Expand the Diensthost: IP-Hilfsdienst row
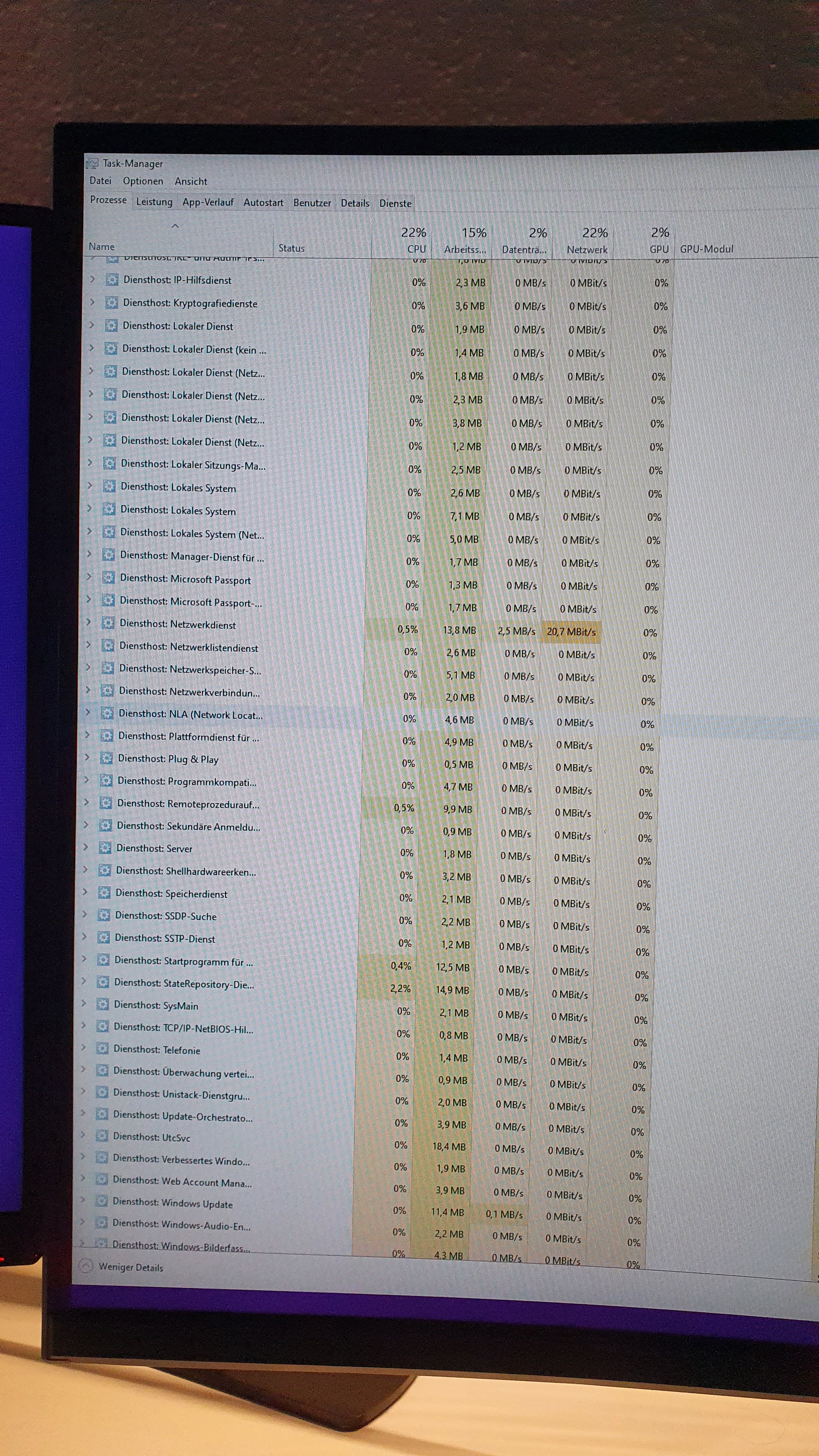Viewport: 819px width, 1456px height. tap(93, 279)
